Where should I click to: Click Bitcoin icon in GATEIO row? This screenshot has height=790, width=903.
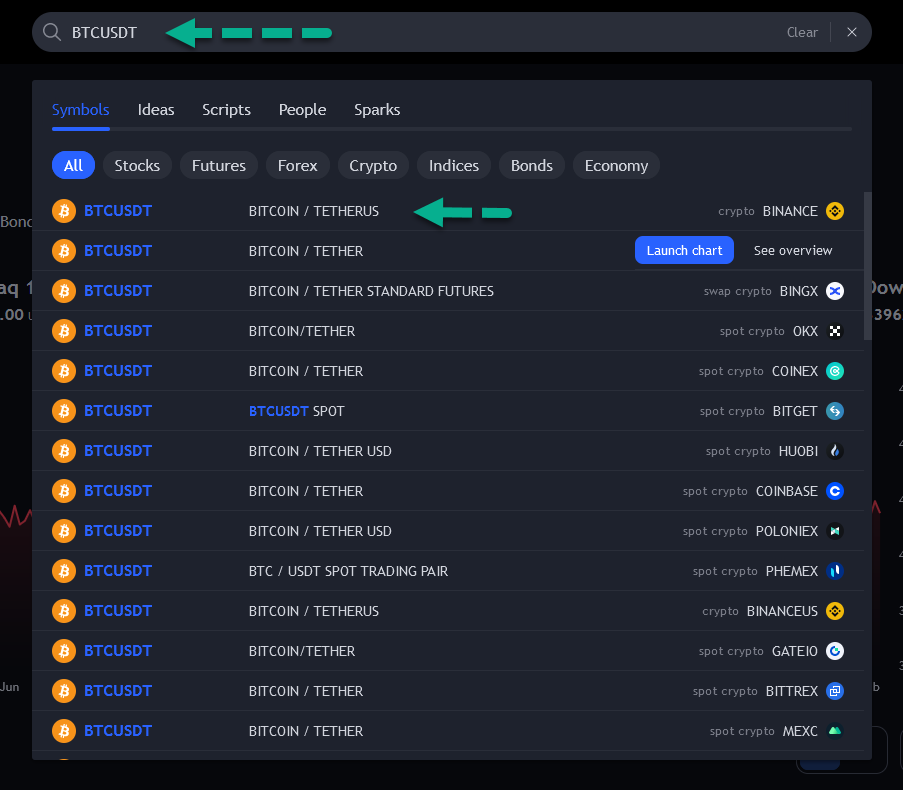(x=64, y=651)
